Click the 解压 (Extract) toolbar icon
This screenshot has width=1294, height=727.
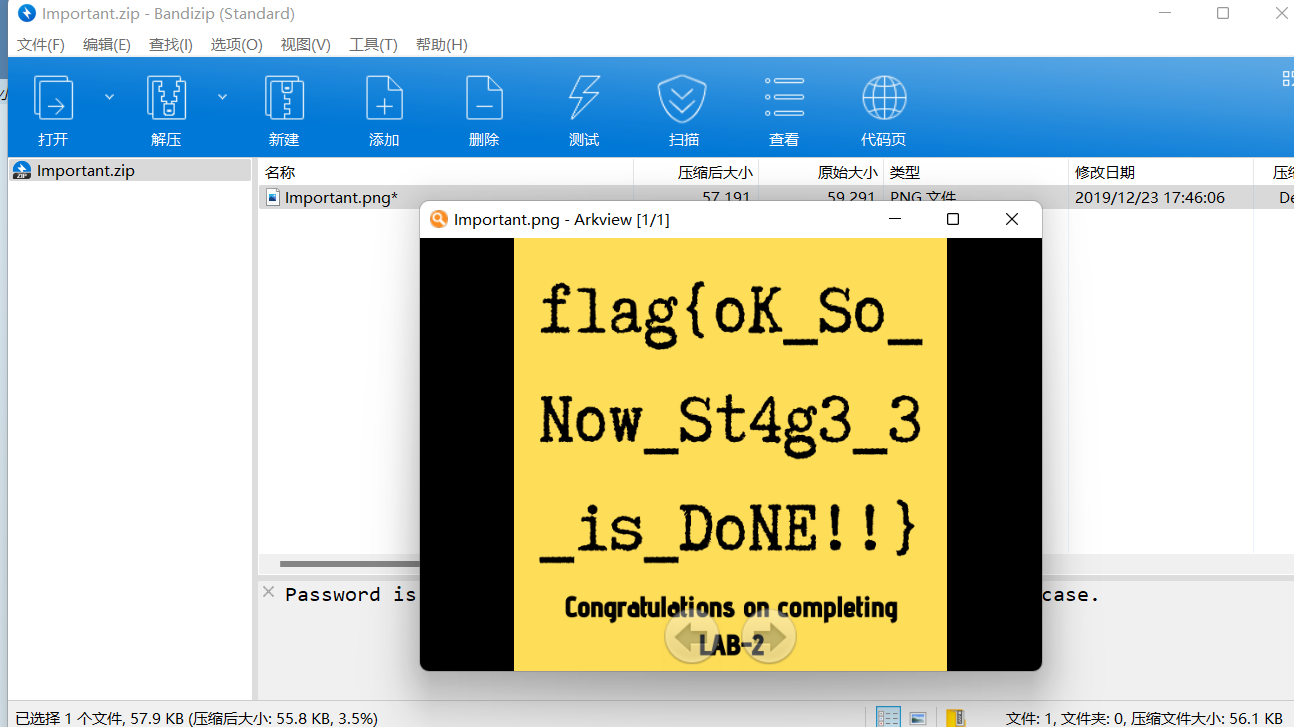pos(166,99)
